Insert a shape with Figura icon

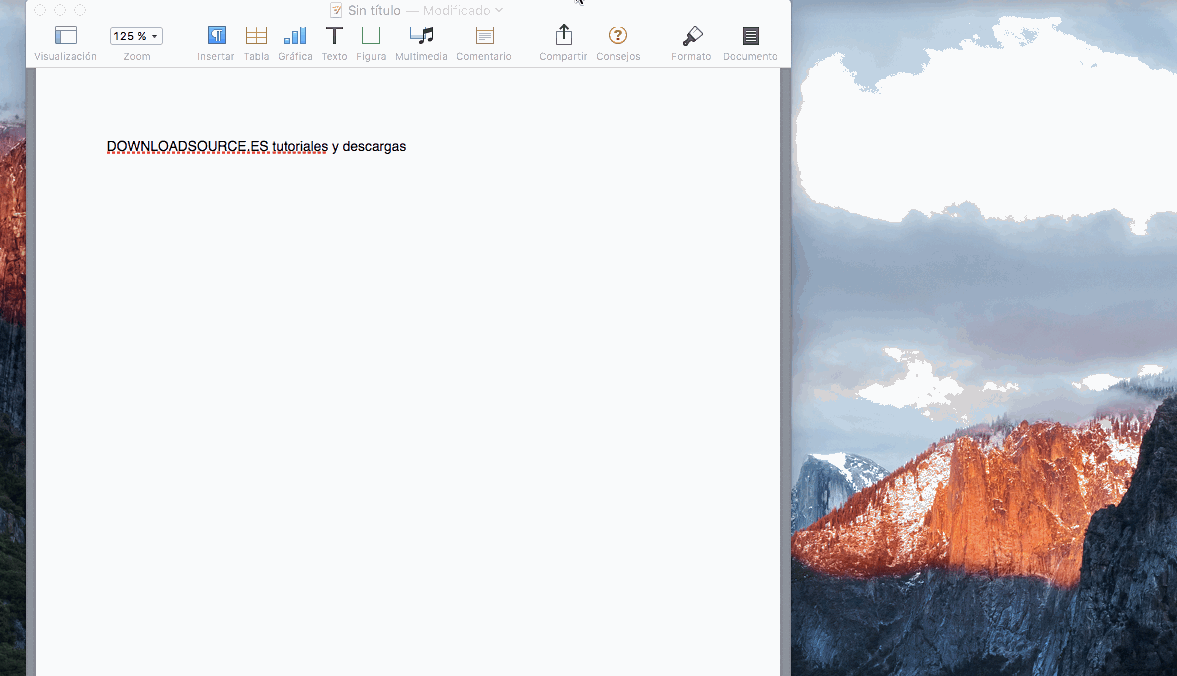point(371,35)
